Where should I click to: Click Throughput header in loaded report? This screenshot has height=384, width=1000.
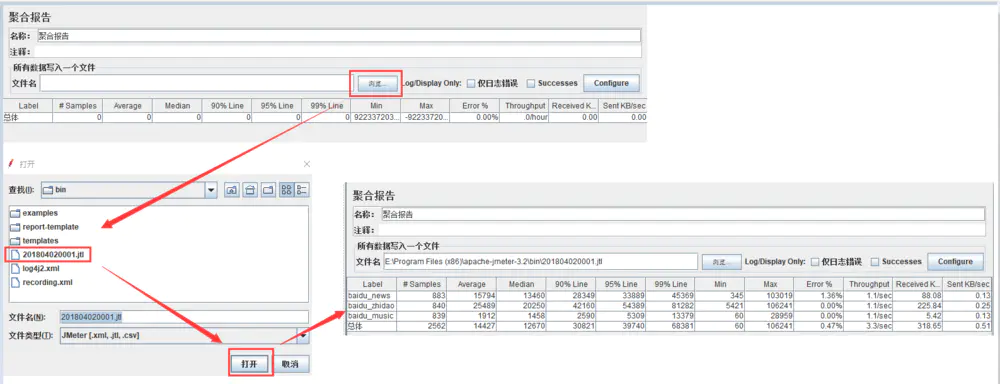[868, 284]
